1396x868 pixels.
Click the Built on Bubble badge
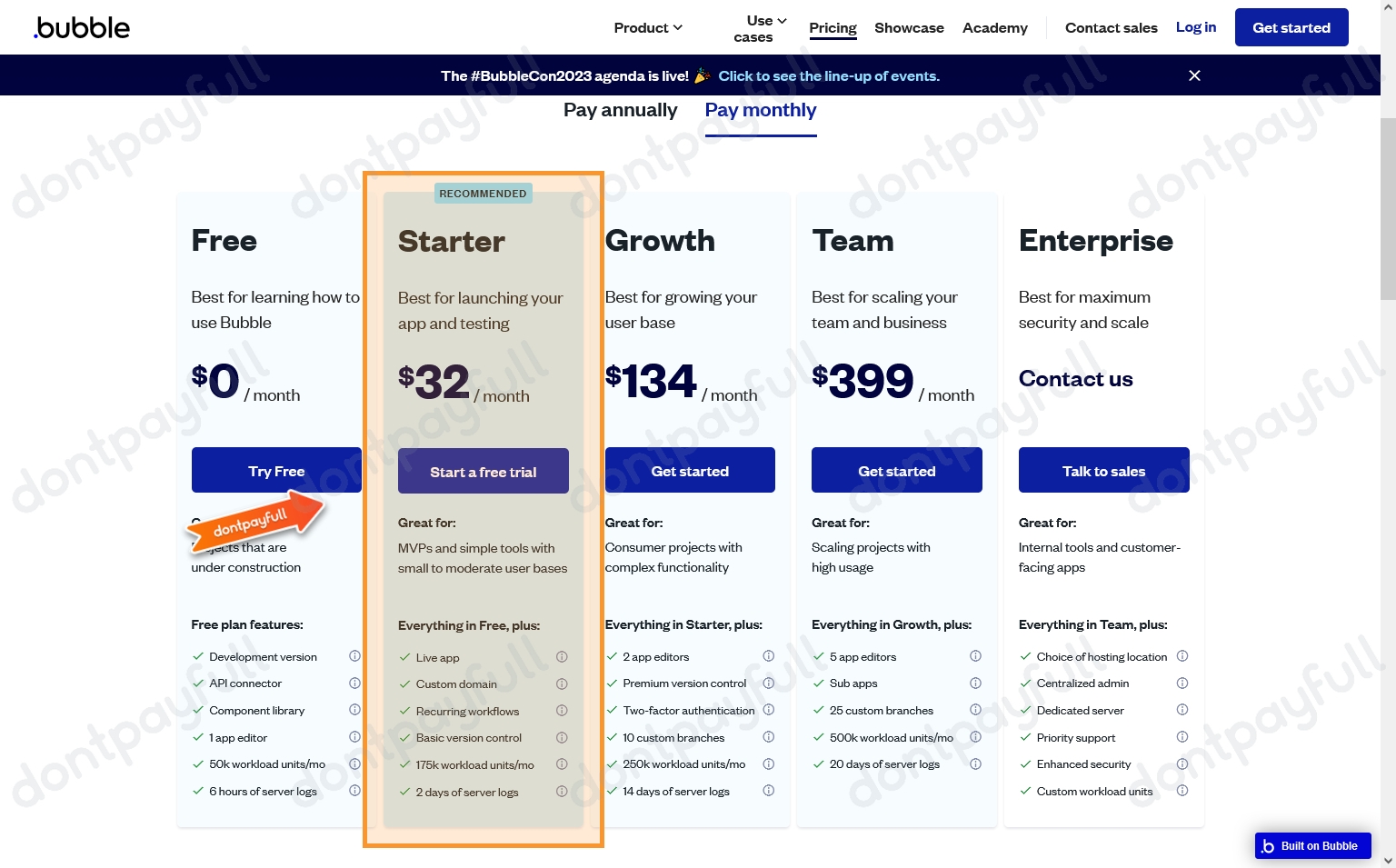tap(1313, 846)
